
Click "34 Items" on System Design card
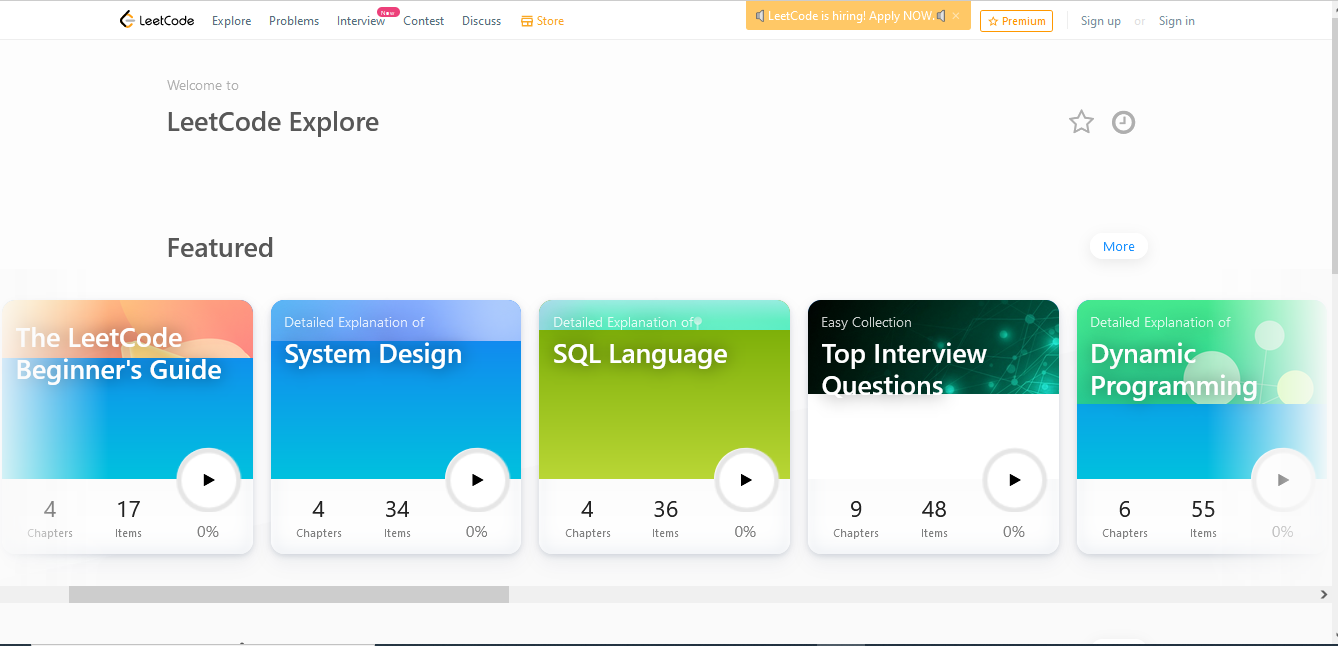click(x=397, y=518)
